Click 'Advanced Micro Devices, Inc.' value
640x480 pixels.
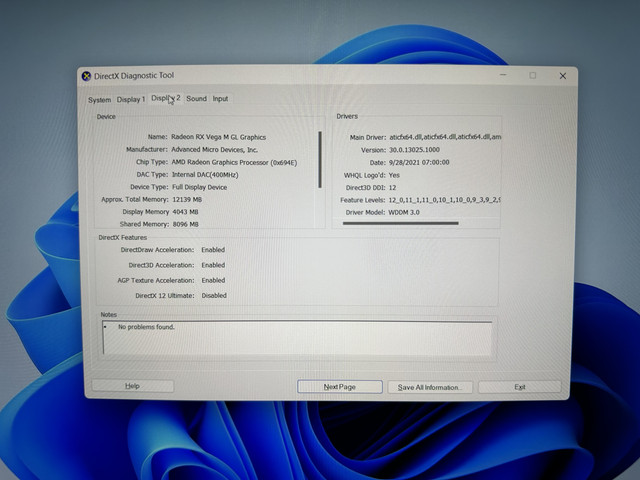214,150
